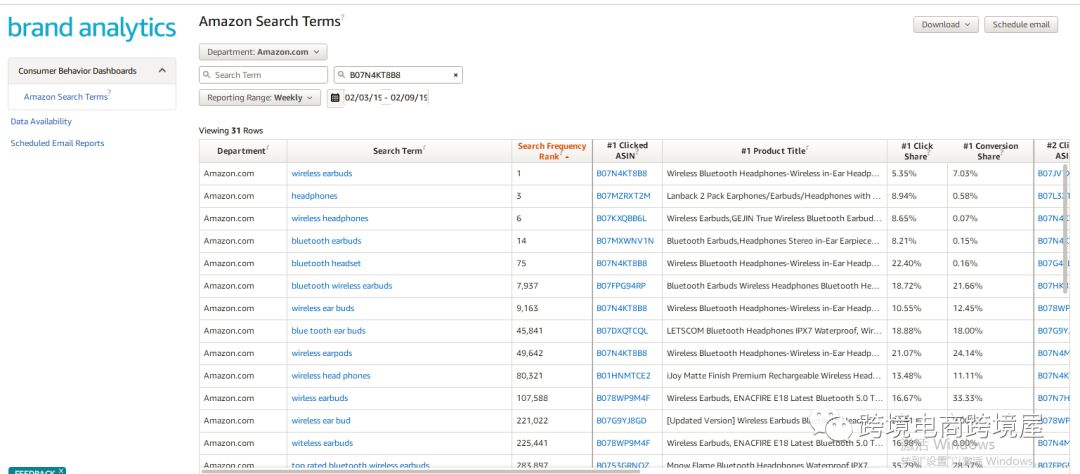Click the #1 Product Title column header

click(773, 151)
